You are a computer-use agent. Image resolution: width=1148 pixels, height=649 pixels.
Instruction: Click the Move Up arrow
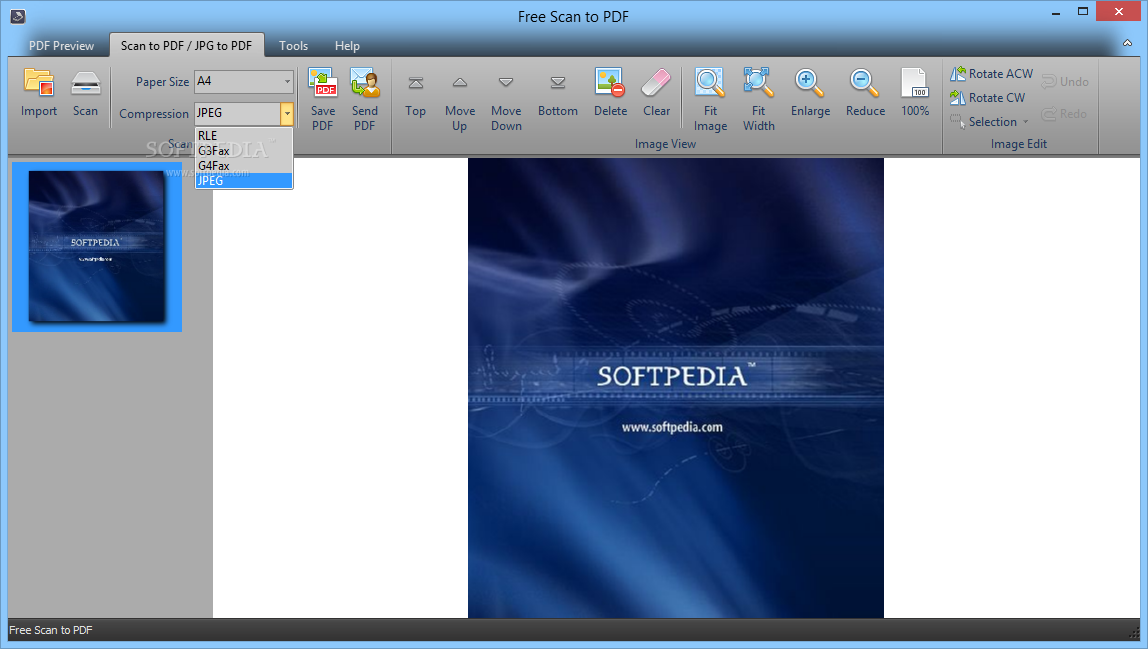460,82
